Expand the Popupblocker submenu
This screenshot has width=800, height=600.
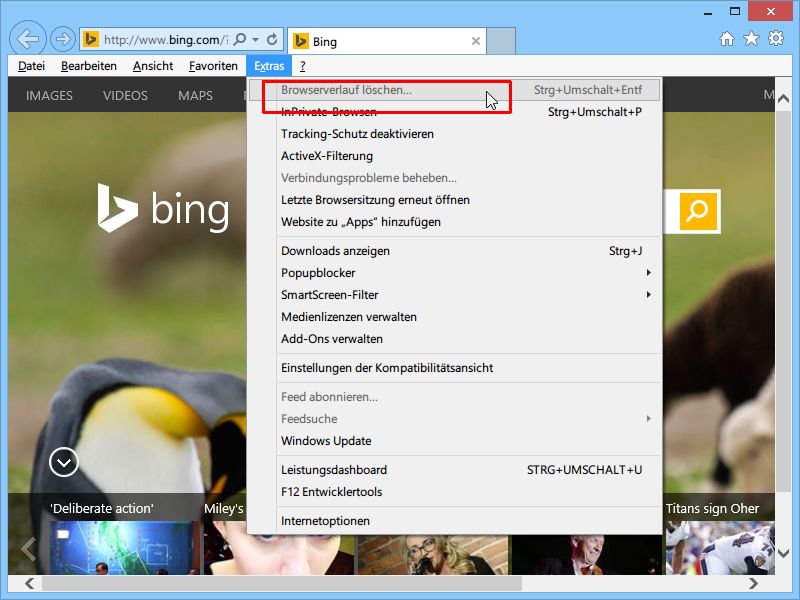point(454,272)
